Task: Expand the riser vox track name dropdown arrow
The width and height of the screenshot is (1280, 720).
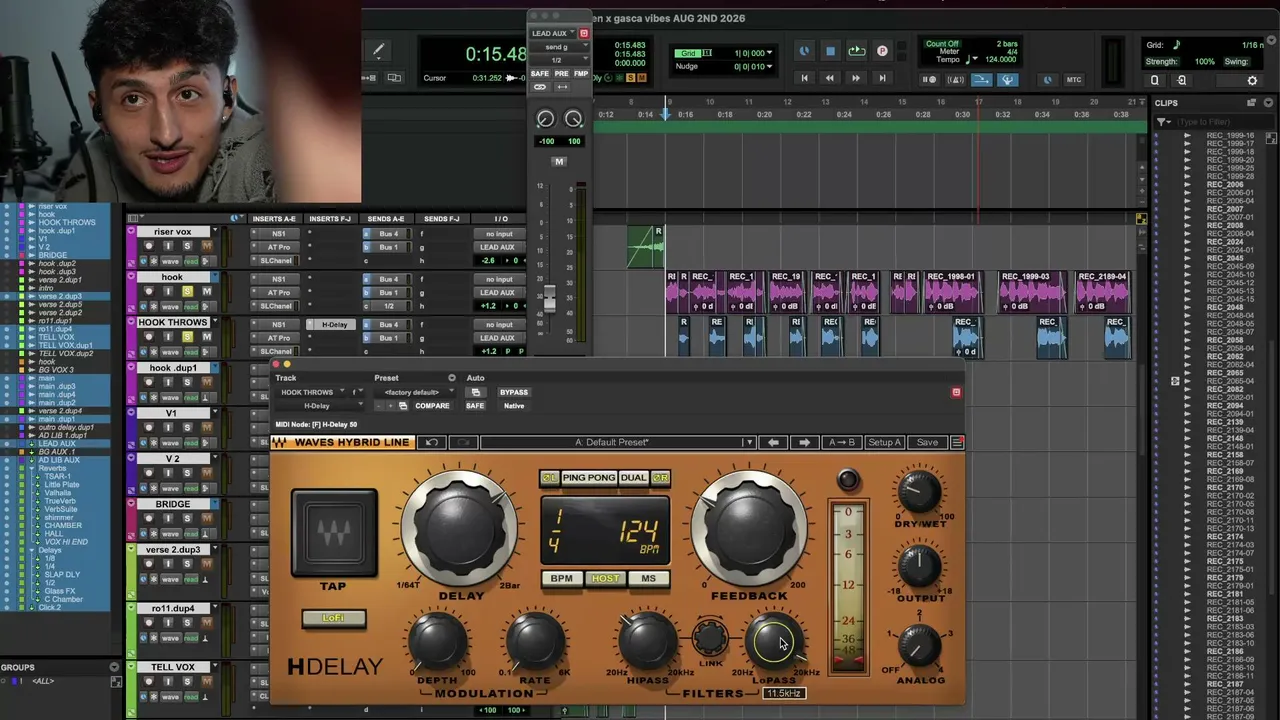Action: [x=215, y=232]
